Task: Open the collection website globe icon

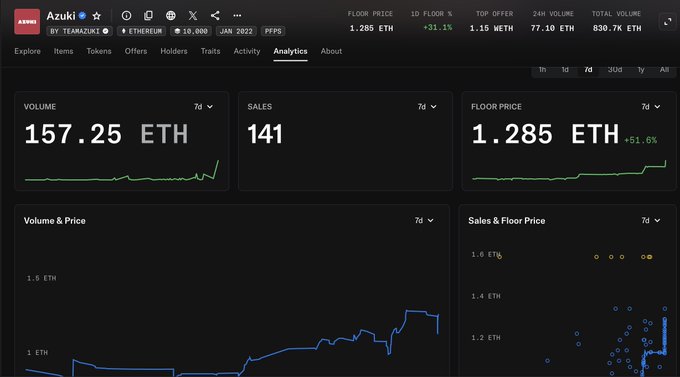Action: (171, 16)
